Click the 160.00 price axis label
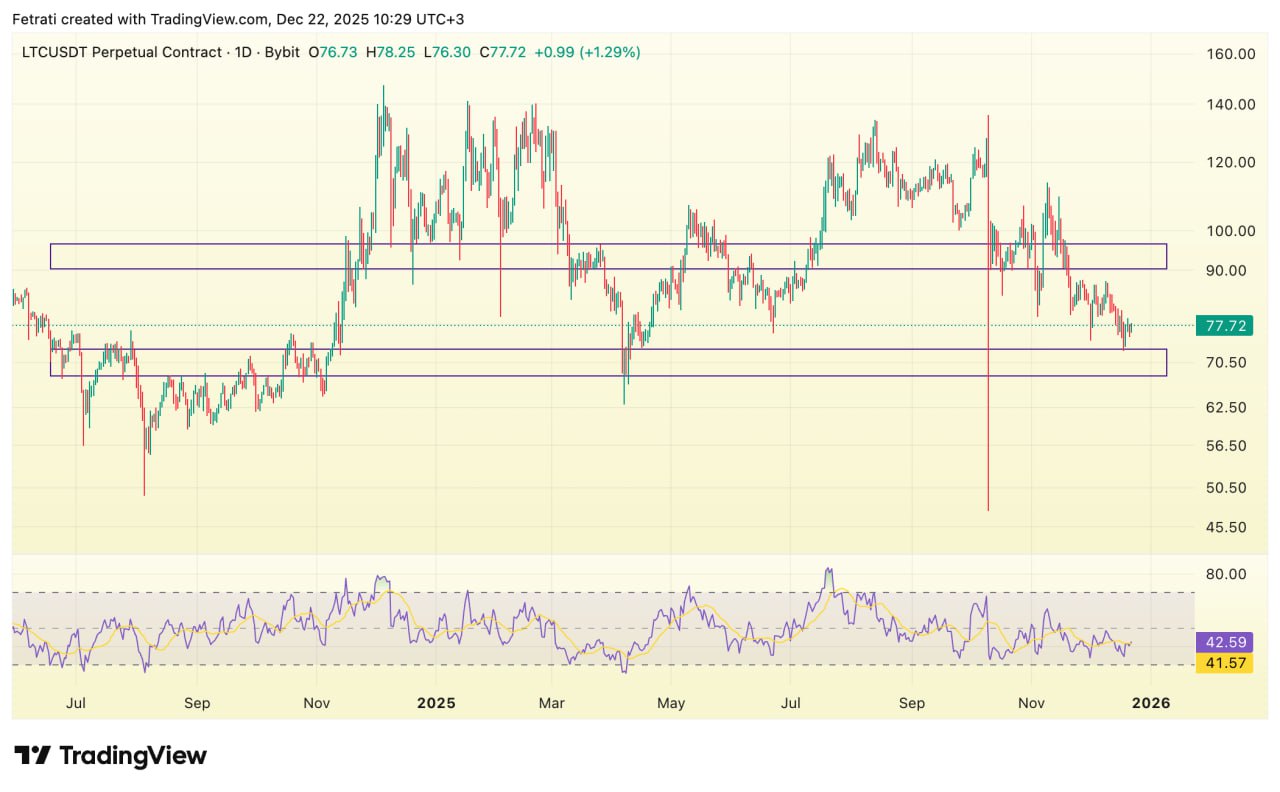Screen dimensions: 1280x792 click(1230, 54)
